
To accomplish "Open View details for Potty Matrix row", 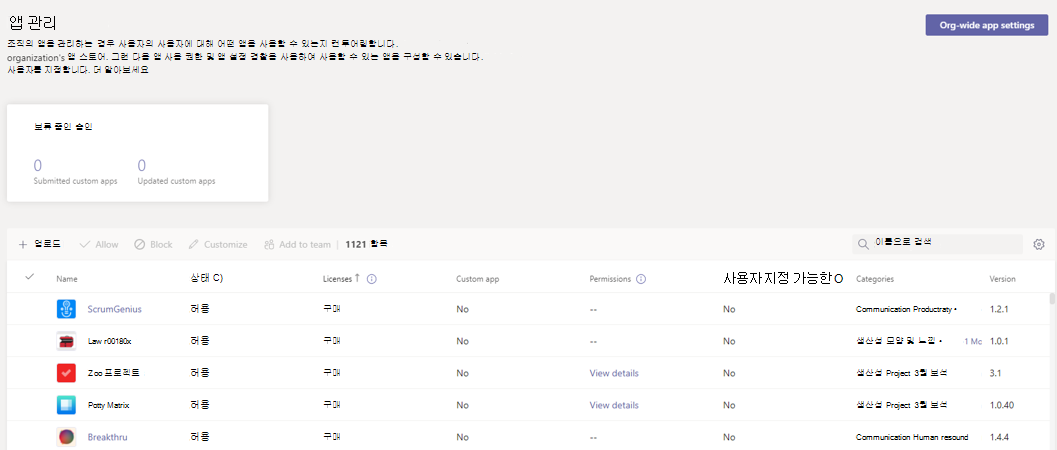I will (614, 406).
